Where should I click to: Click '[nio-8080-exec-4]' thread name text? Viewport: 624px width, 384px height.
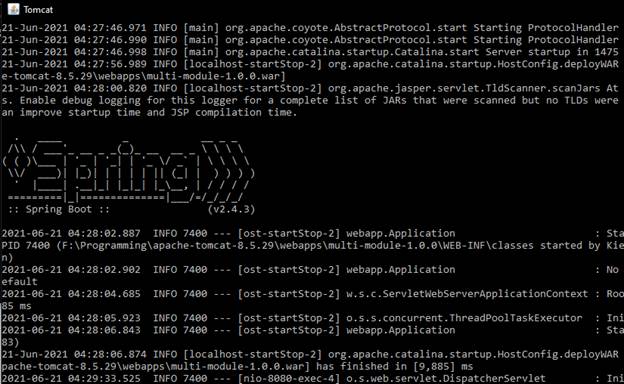pos(289,378)
